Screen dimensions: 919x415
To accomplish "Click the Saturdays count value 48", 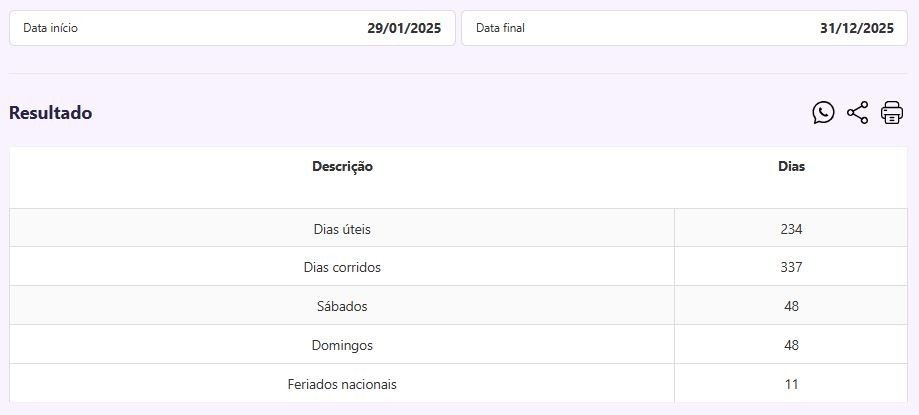I will coord(791,306).
